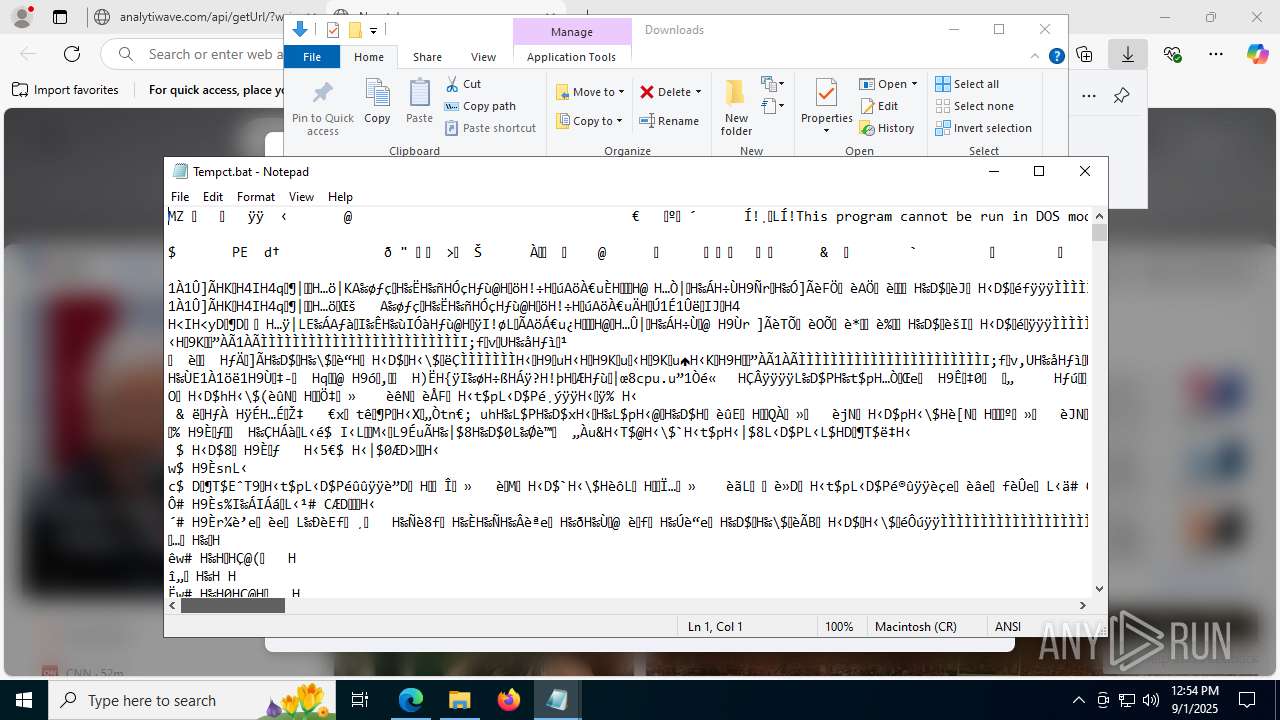Click History in Explorer ribbon
The width and height of the screenshot is (1280, 720).
pyautogui.click(x=887, y=128)
